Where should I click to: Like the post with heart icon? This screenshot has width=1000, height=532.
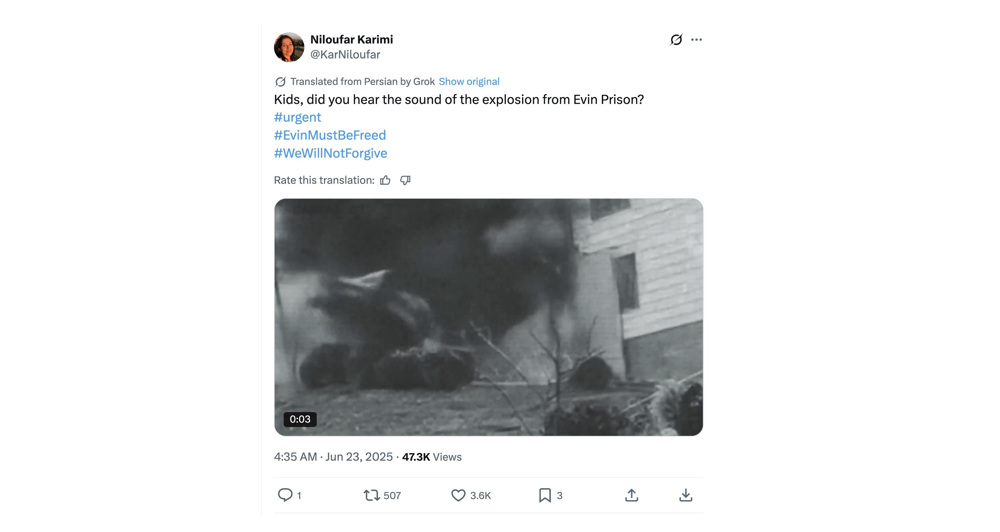coord(459,495)
